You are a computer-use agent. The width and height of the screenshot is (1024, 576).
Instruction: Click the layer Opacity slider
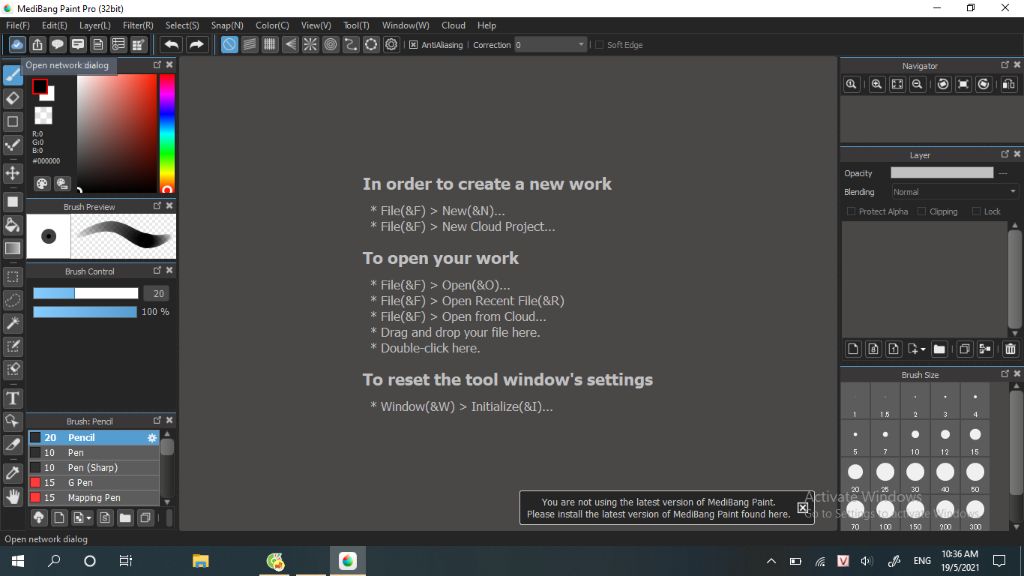(x=942, y=172)
